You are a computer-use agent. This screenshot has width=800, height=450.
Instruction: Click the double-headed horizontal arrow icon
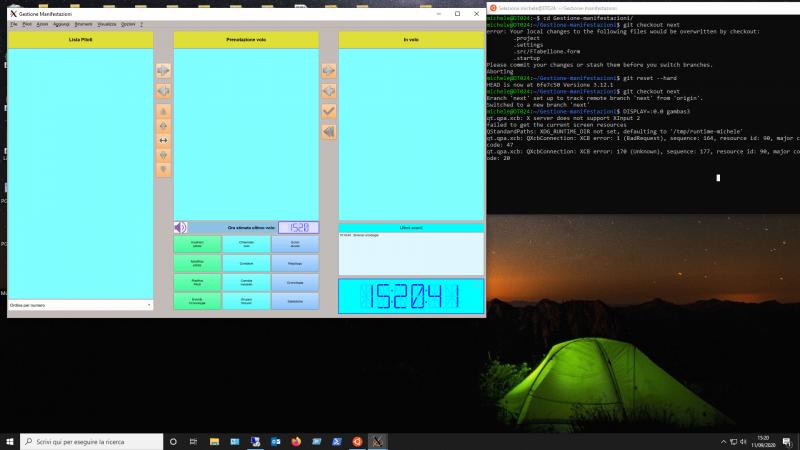(x=163, y=141)
